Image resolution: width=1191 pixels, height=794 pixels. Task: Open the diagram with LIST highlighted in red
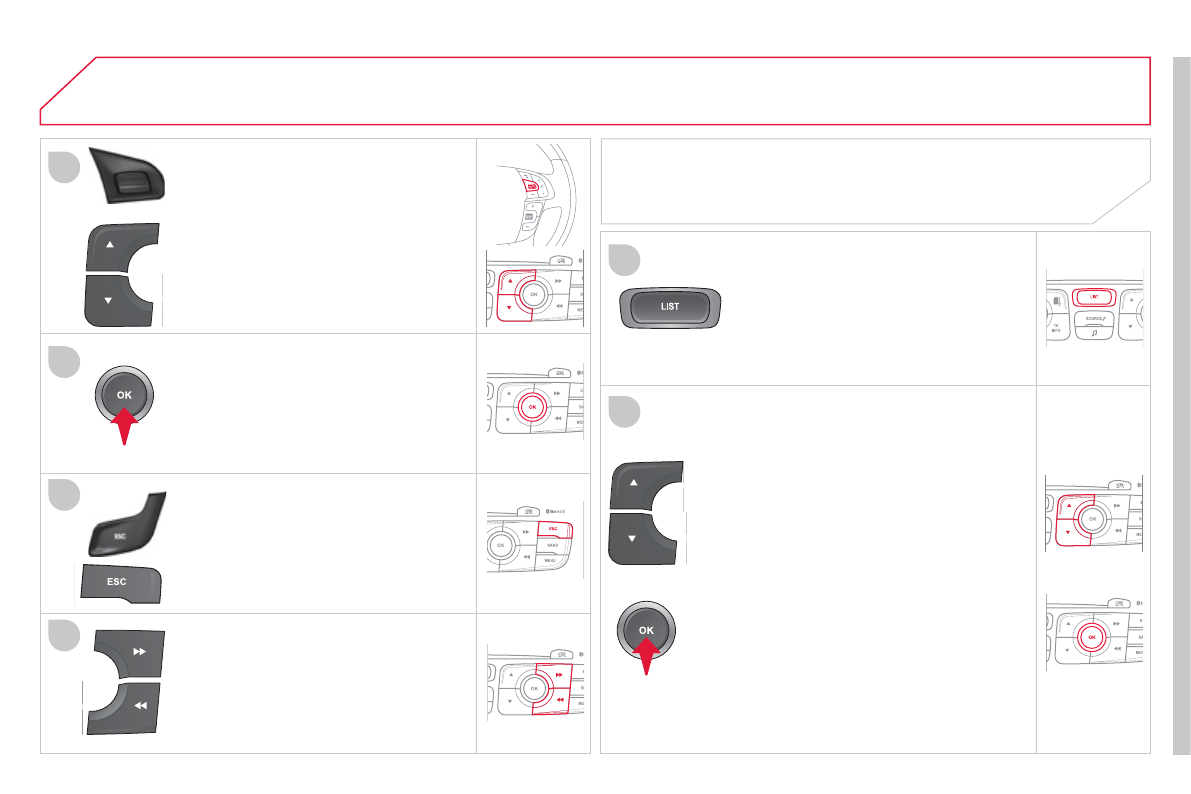1093,308
